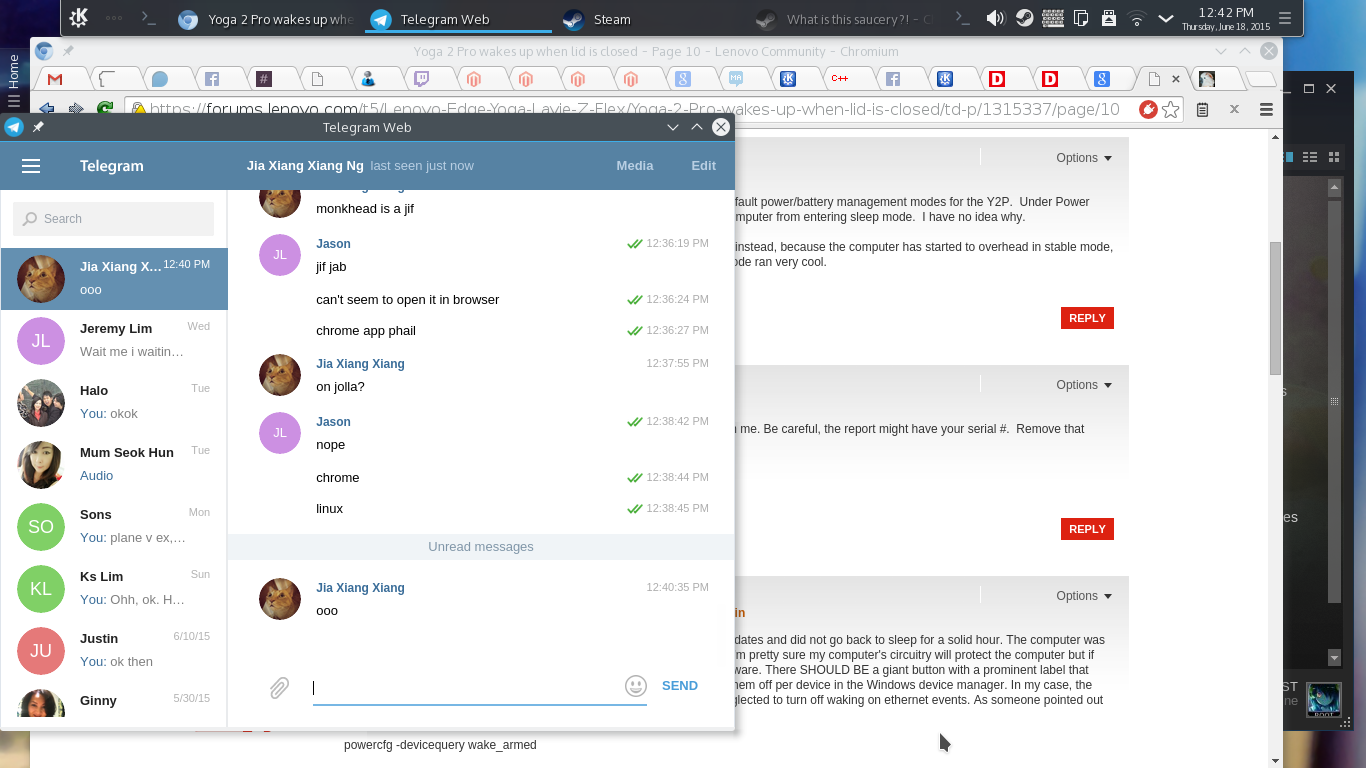Bookmark the page with the star icon

[x=1170, y=110]
